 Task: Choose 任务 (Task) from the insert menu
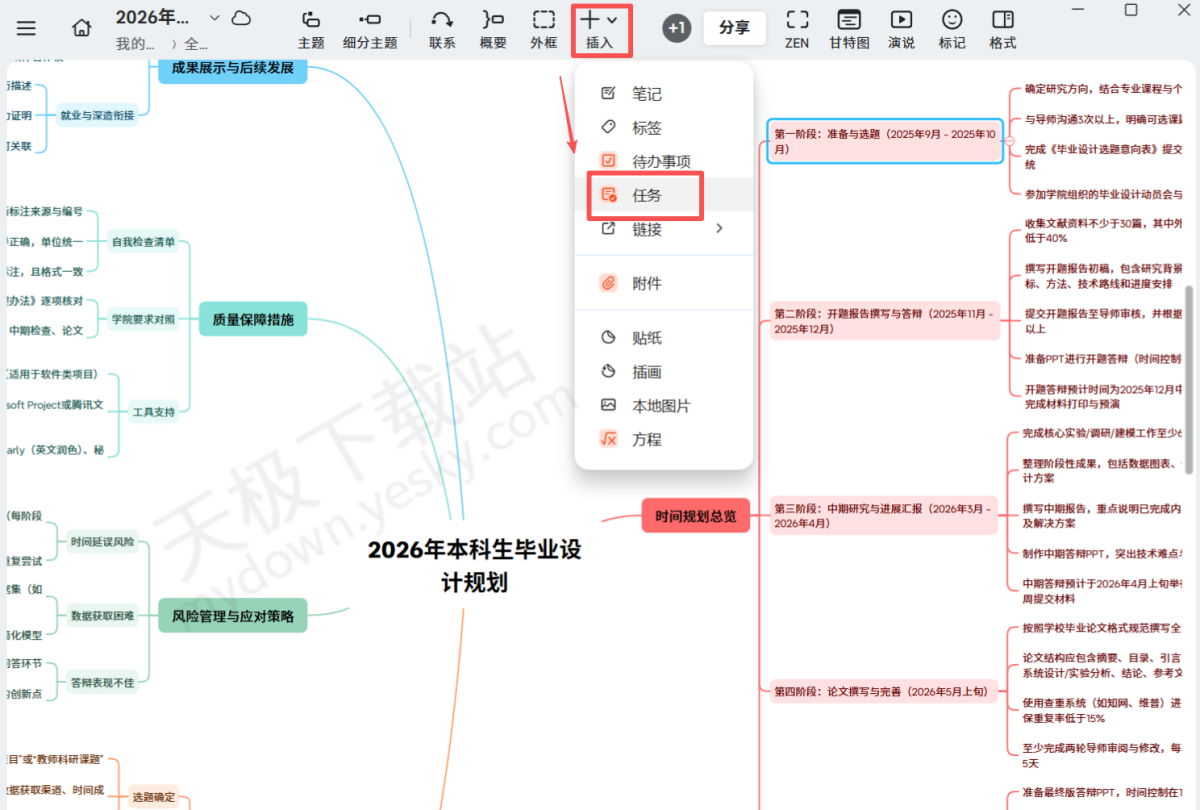(x=645, y=195)
